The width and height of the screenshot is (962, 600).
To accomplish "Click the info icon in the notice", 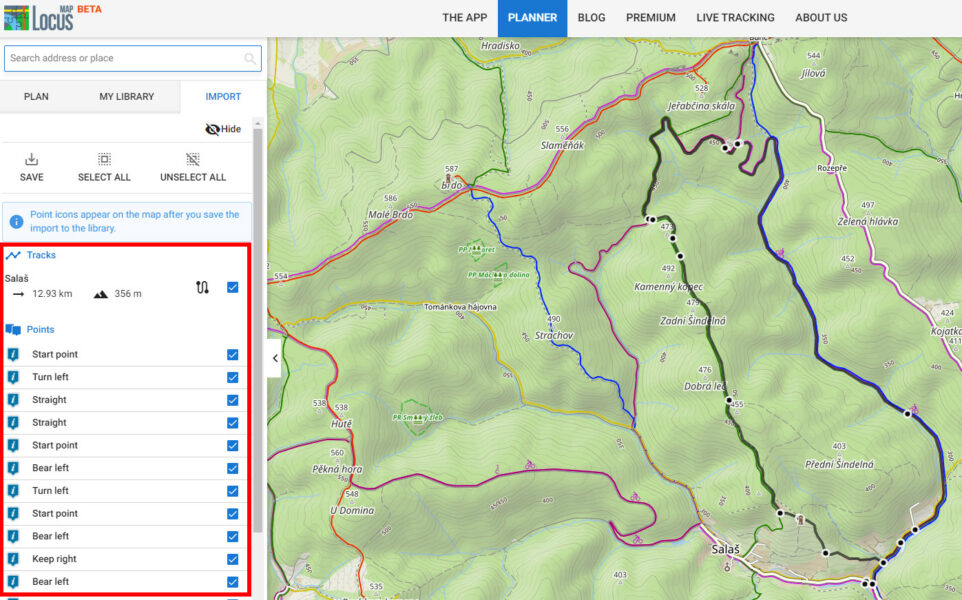I will click(x=16, y=221).
